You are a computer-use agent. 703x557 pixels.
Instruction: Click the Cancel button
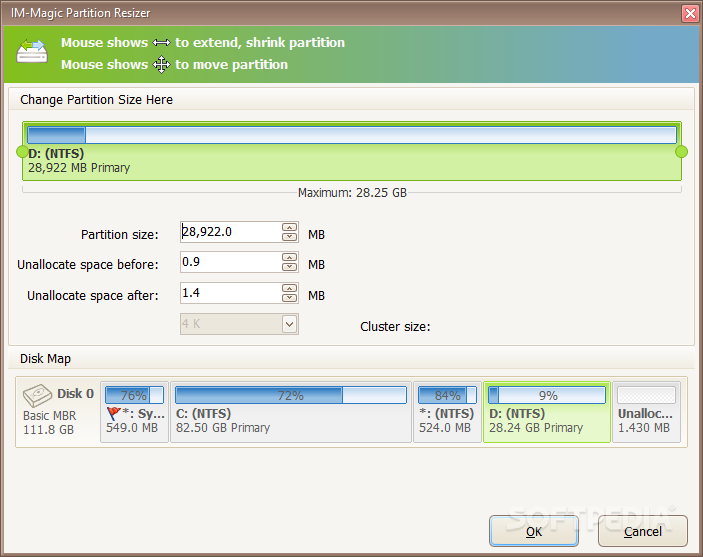point(642,531)
